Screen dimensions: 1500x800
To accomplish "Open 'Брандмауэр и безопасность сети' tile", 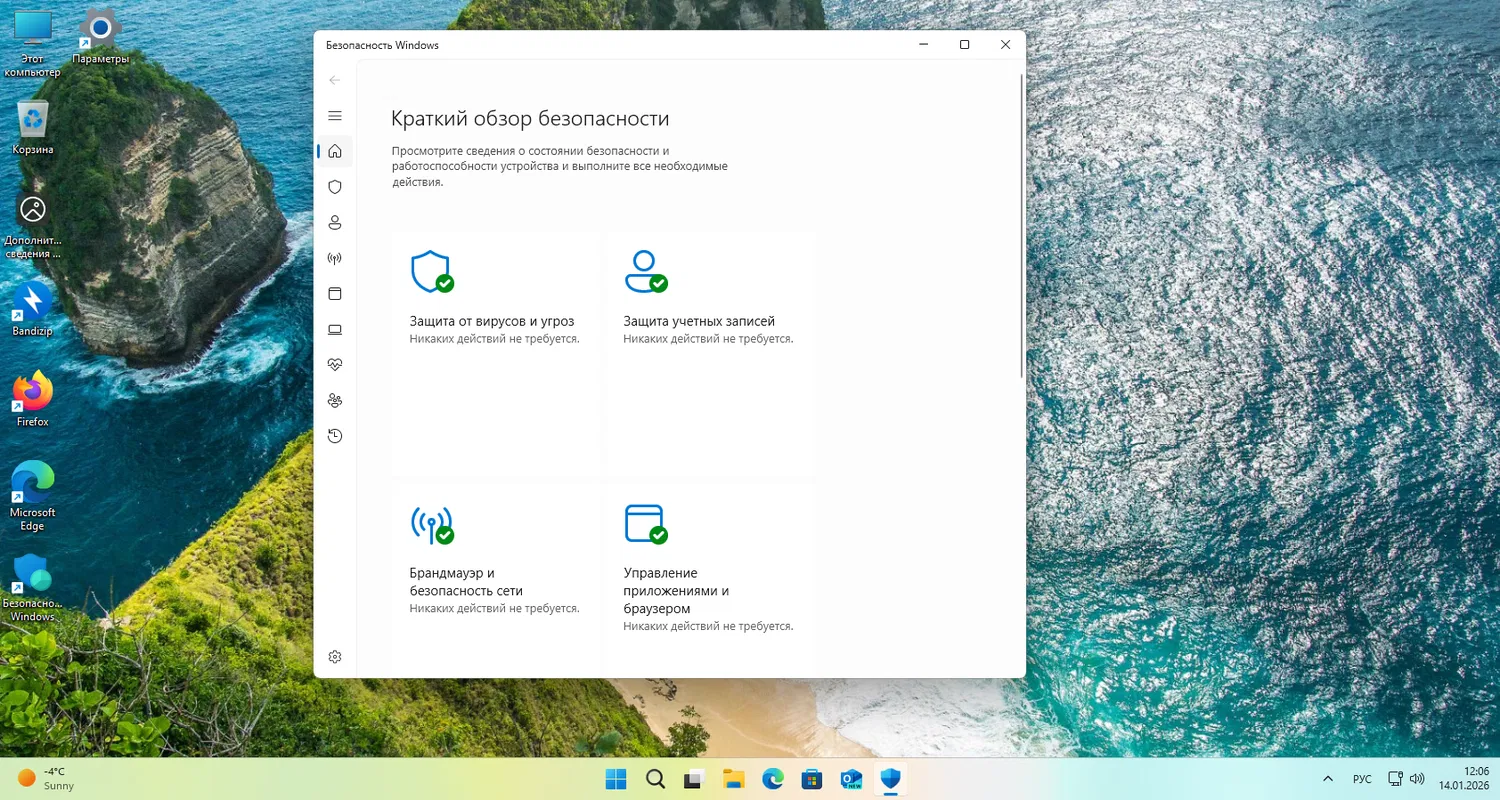I will (466, 581).
